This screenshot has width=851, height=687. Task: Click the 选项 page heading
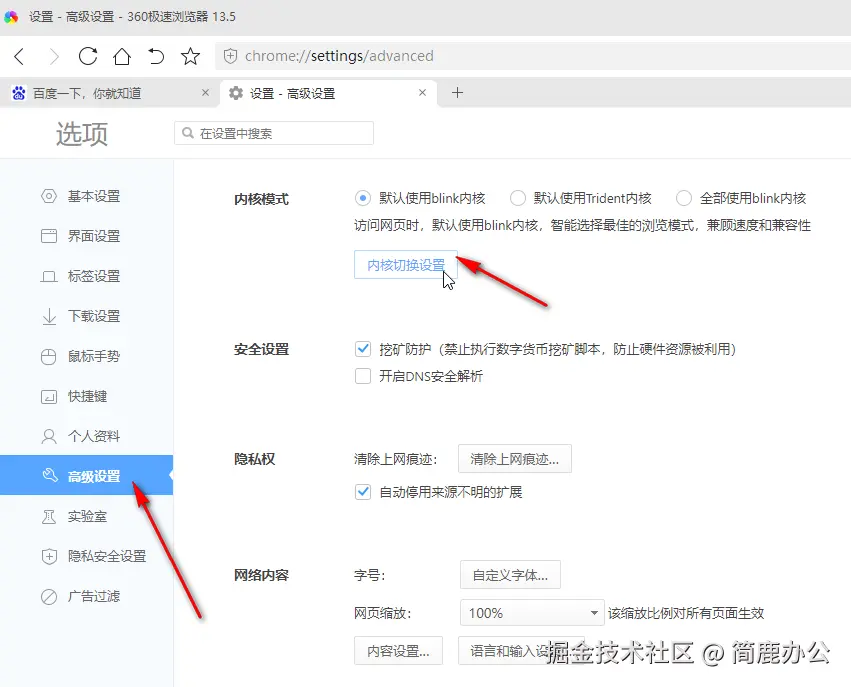82,134
